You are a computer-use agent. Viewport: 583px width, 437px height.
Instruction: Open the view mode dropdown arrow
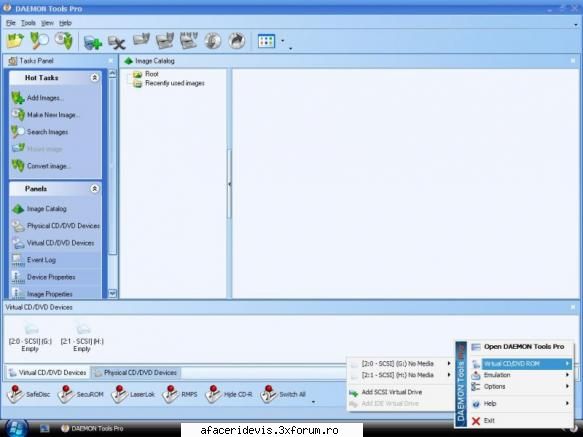[x=283, y=41]
